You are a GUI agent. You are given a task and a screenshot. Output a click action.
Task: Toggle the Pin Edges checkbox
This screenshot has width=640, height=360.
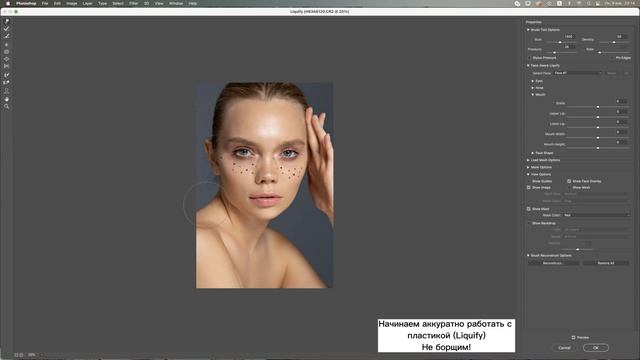[612, 58]
